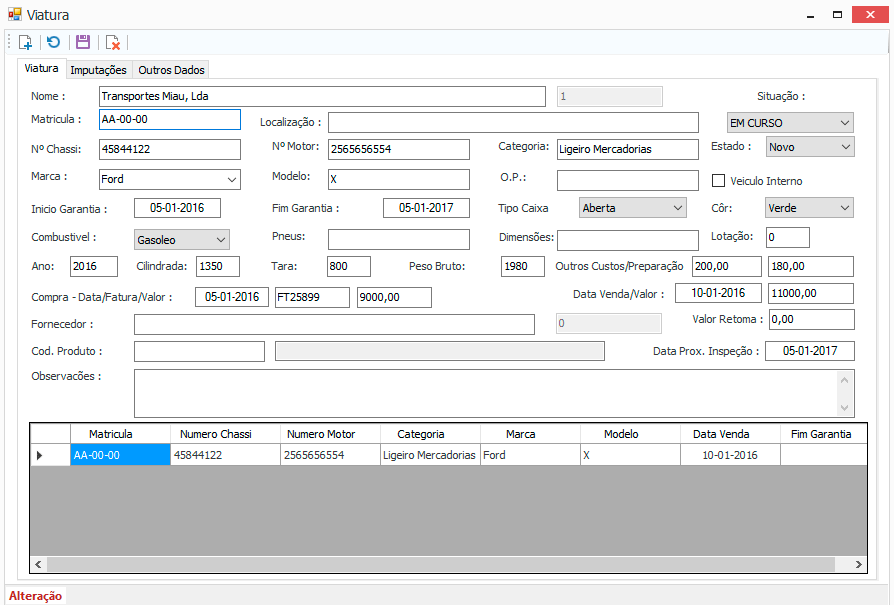894x605 pixels.
Task: Click the Peso Bruto input field
Action: [523, 266]
